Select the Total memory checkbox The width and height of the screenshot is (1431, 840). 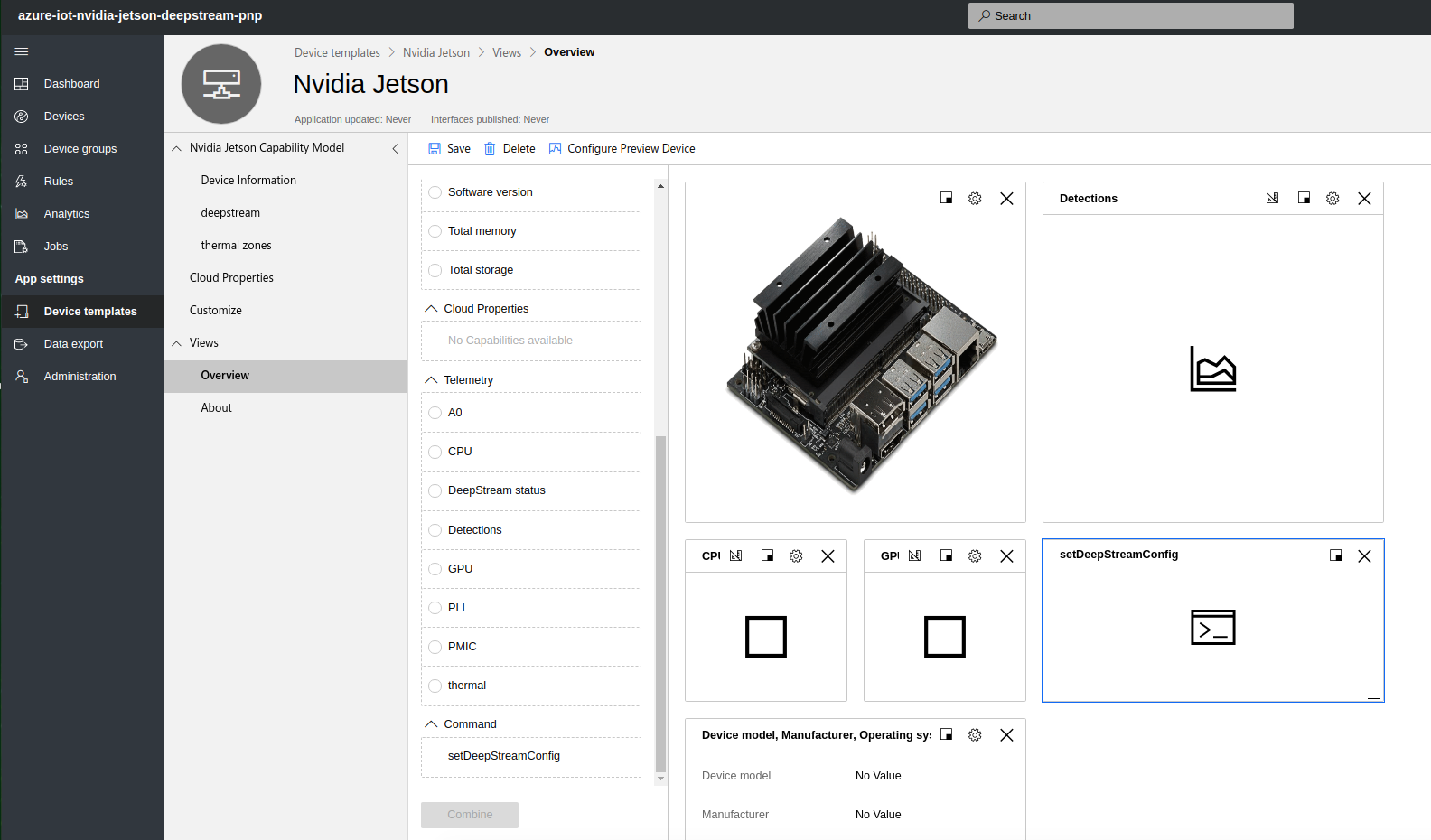435,231
